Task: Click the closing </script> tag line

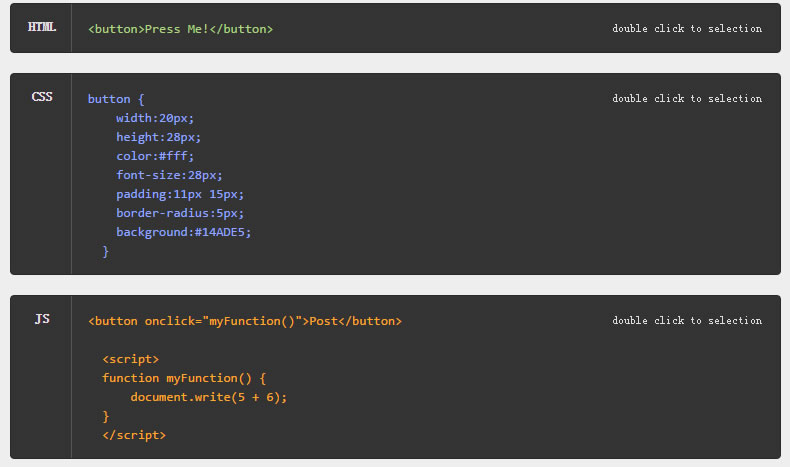Action: pos(134,435)
